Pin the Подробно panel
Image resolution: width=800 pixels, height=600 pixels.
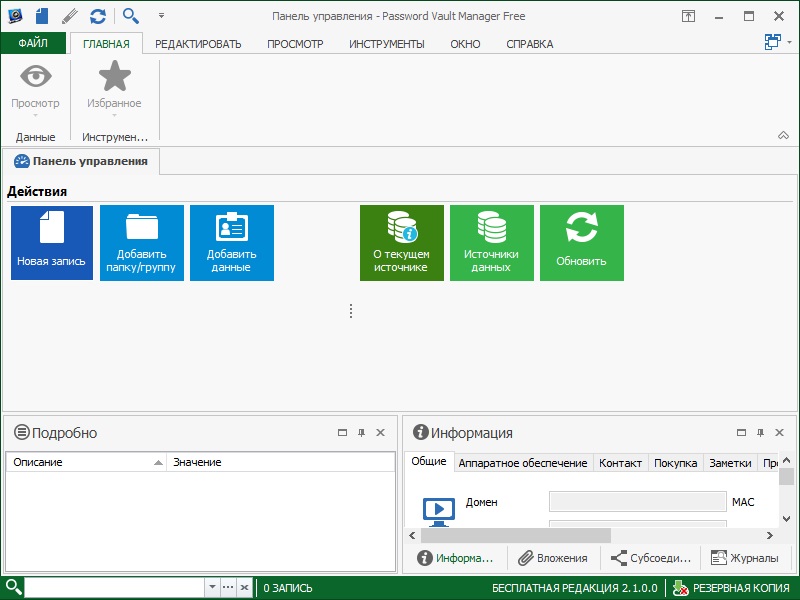click(x=361, y=433)
